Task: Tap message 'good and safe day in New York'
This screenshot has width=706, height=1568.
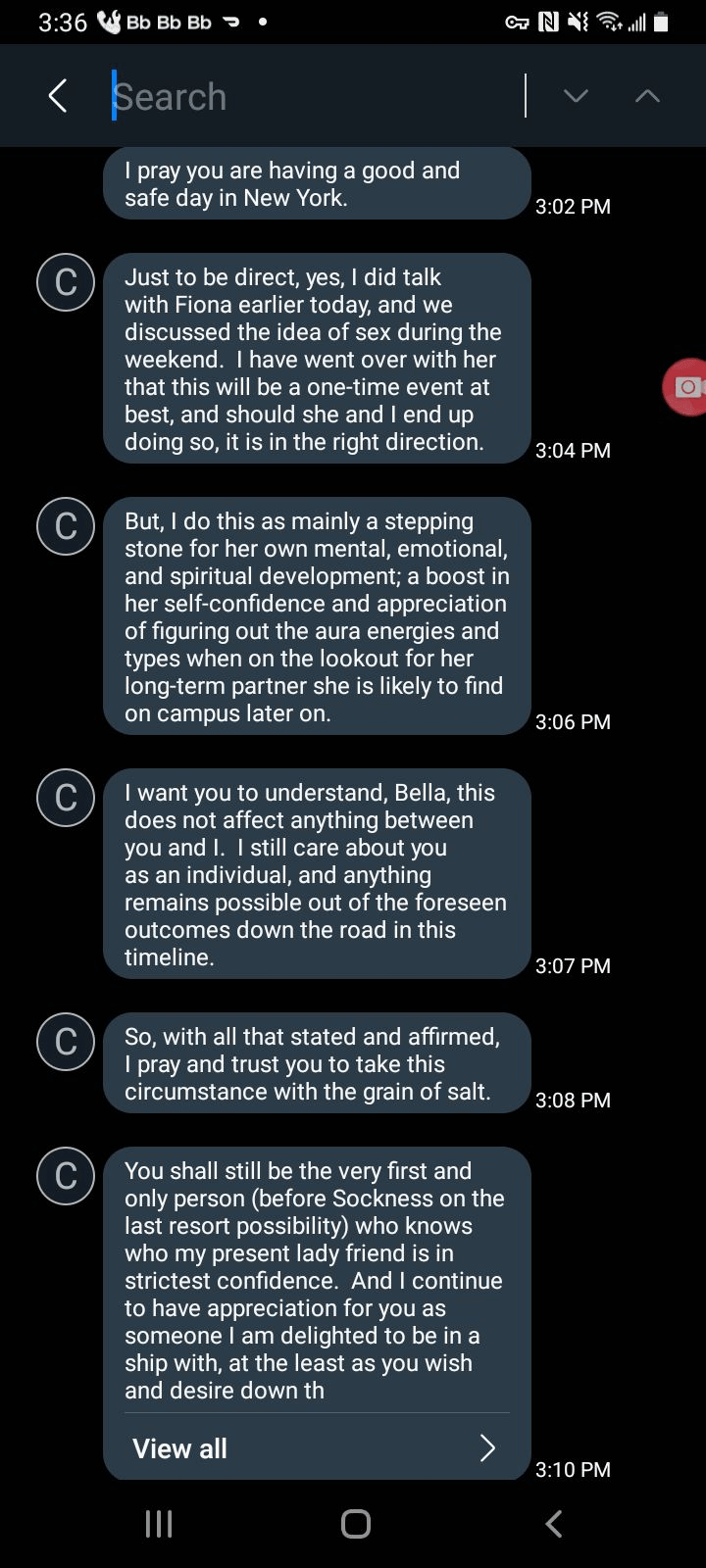Action: tap(316, 183)
